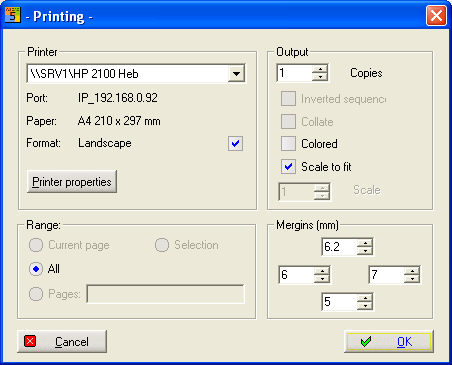Increase the left margin 6 value

tap(322, 270)
